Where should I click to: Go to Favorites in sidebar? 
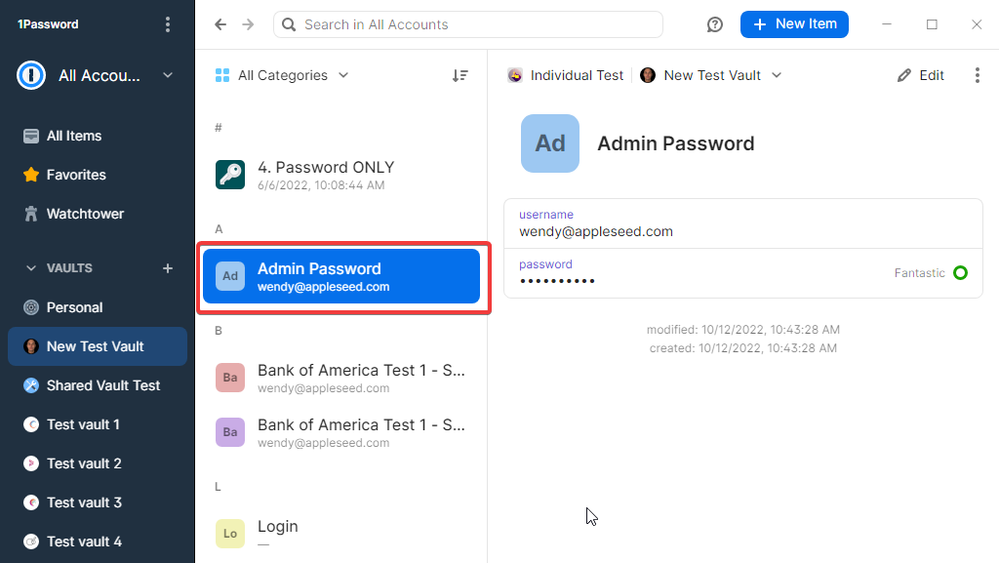coord(75,175)
